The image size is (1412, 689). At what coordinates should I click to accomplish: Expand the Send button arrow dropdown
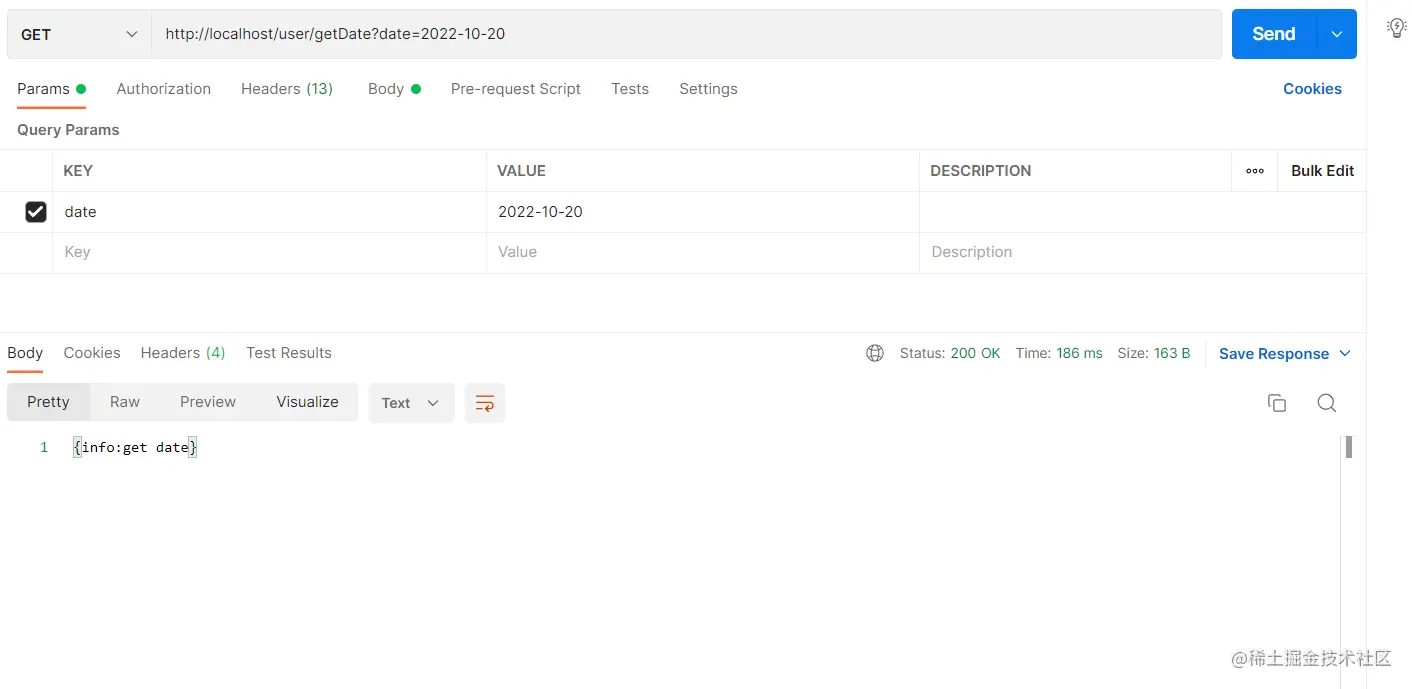coord(1337,34)
